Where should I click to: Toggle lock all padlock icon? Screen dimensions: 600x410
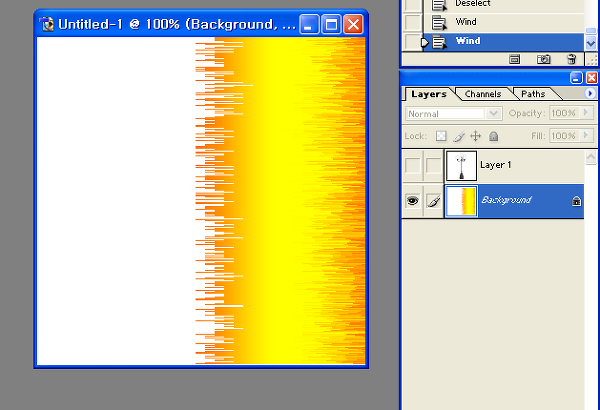pos(494,136)
